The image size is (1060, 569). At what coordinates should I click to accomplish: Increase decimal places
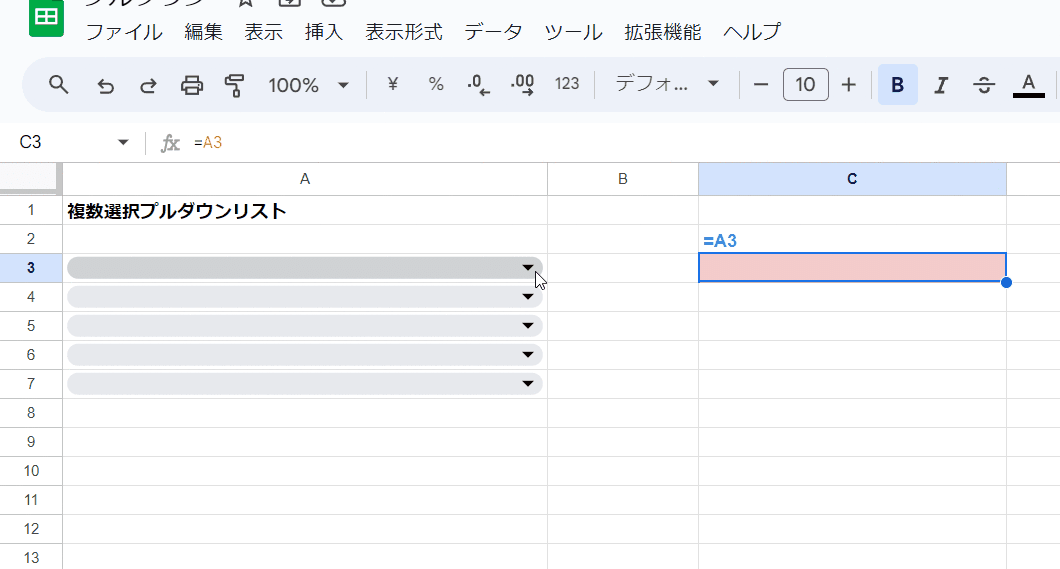click(523, 84)
